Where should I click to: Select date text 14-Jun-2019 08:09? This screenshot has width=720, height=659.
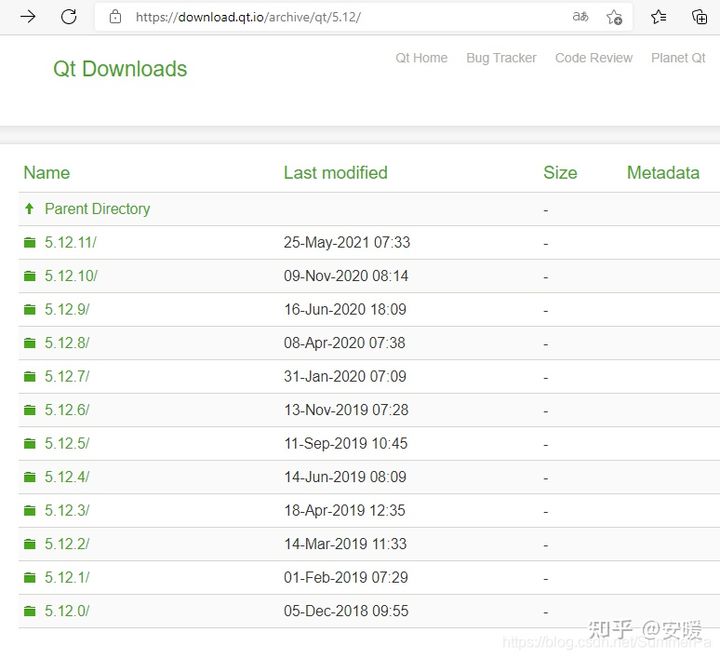pos(345,477)
